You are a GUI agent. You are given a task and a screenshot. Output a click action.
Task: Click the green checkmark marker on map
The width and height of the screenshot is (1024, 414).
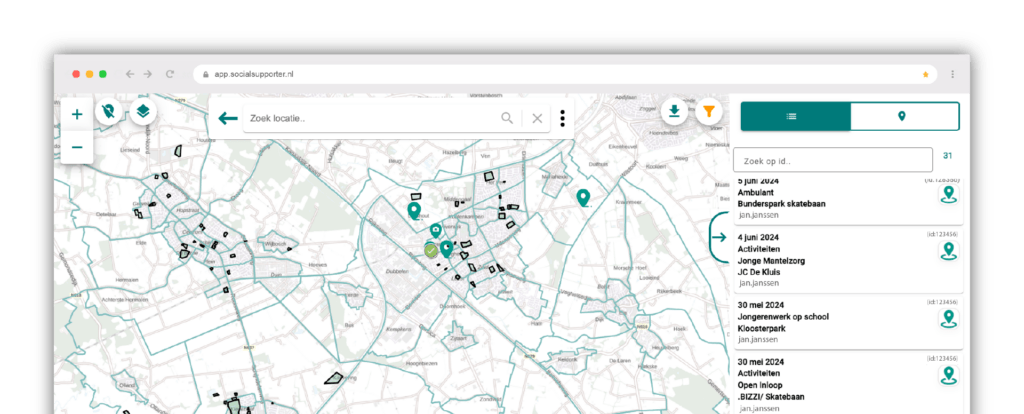coord(431,250)
